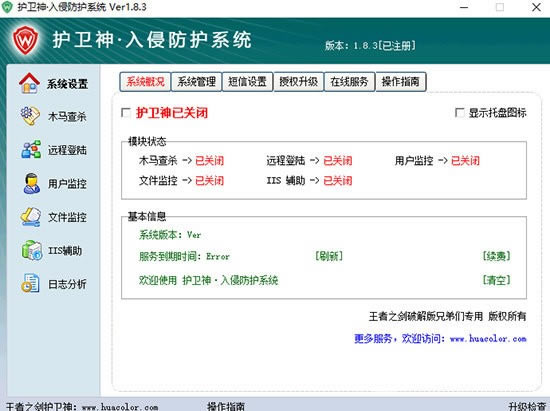This screenshot has height=411, width=550.
Task: Click the [续费] renew link
Action: 496,256
